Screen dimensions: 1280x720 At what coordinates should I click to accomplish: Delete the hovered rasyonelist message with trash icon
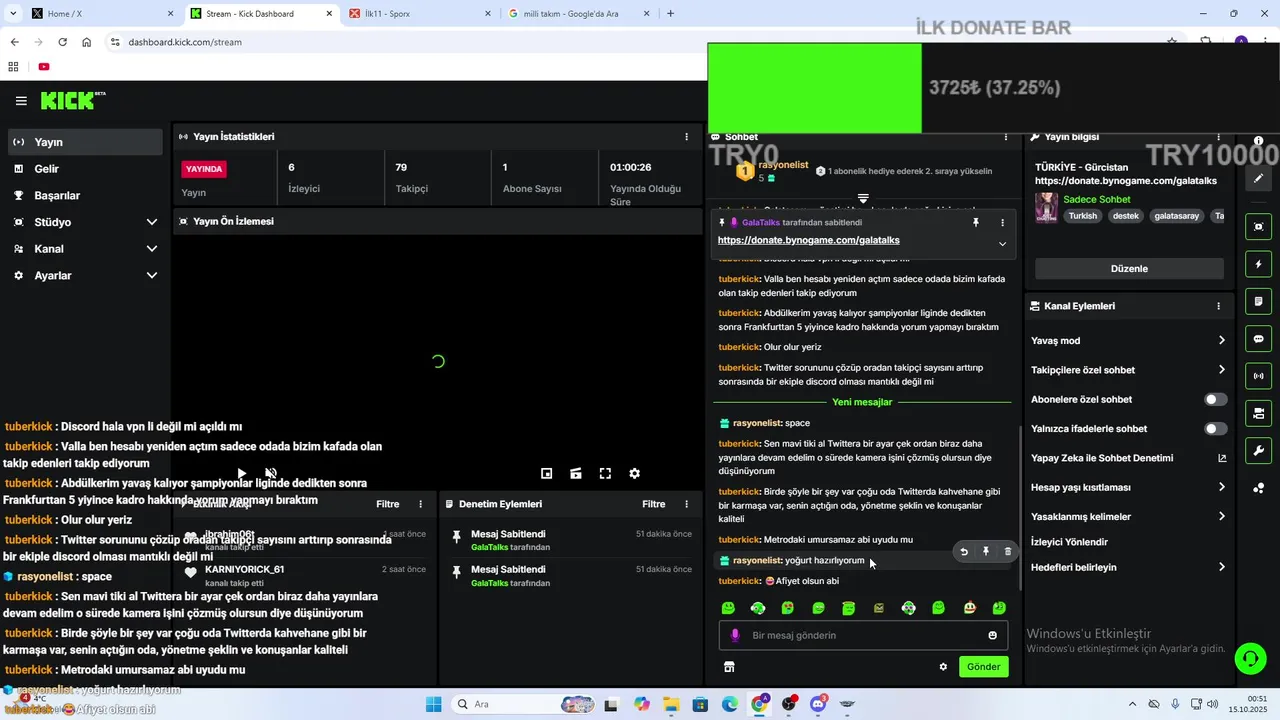click(1008, 551)
